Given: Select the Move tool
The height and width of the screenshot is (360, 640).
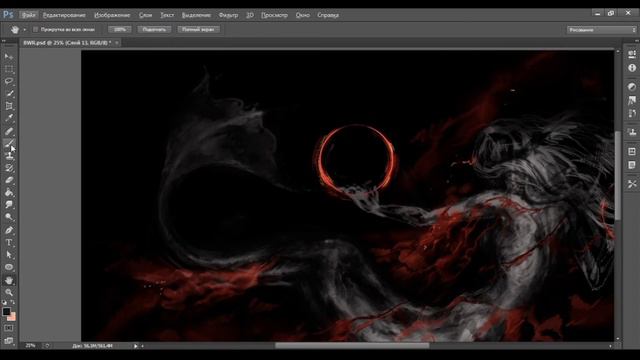Looking at the screenshot, I should tap(9, 56).
